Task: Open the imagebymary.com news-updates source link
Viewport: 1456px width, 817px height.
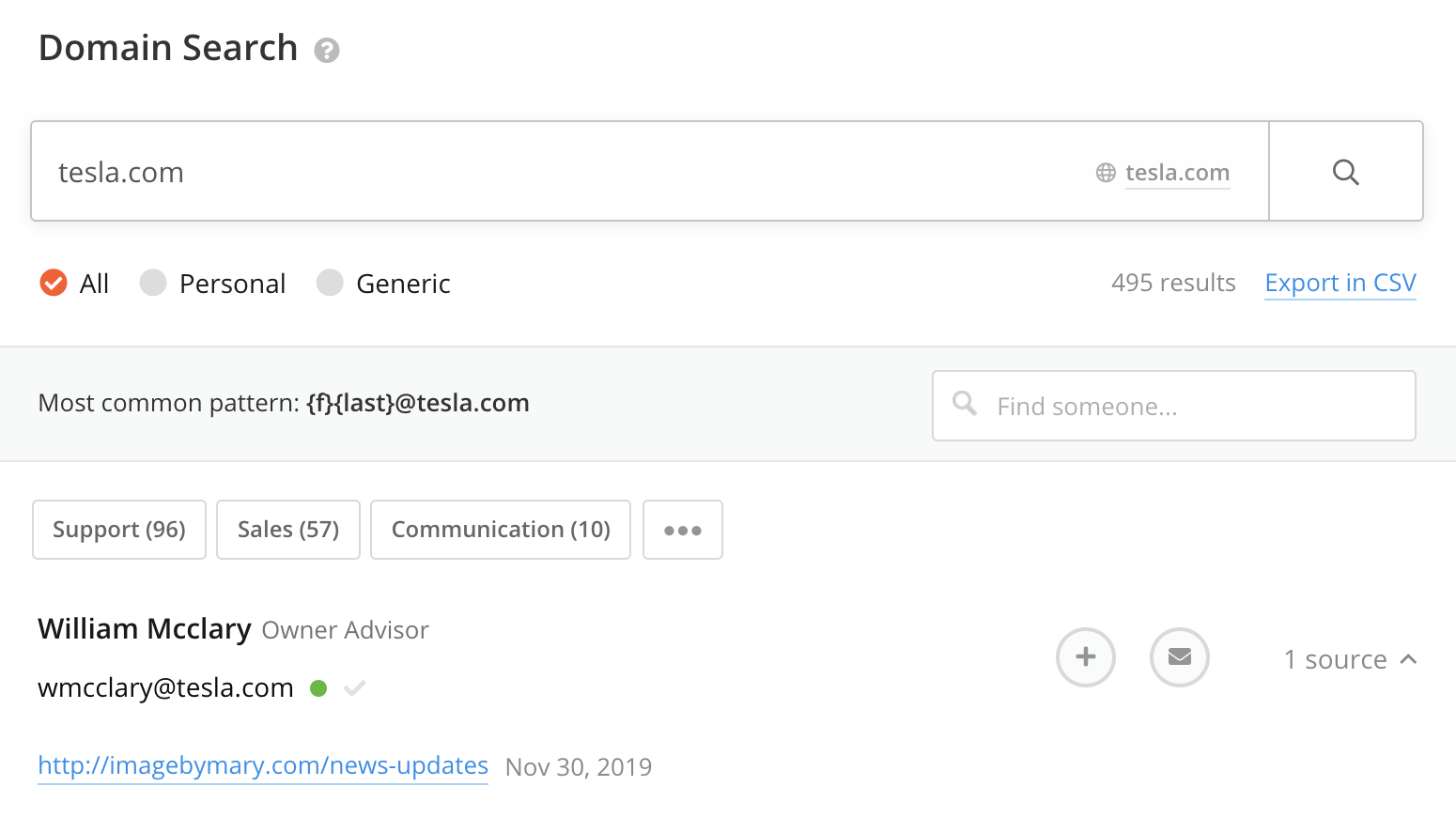Action: (x=263, y=765)
